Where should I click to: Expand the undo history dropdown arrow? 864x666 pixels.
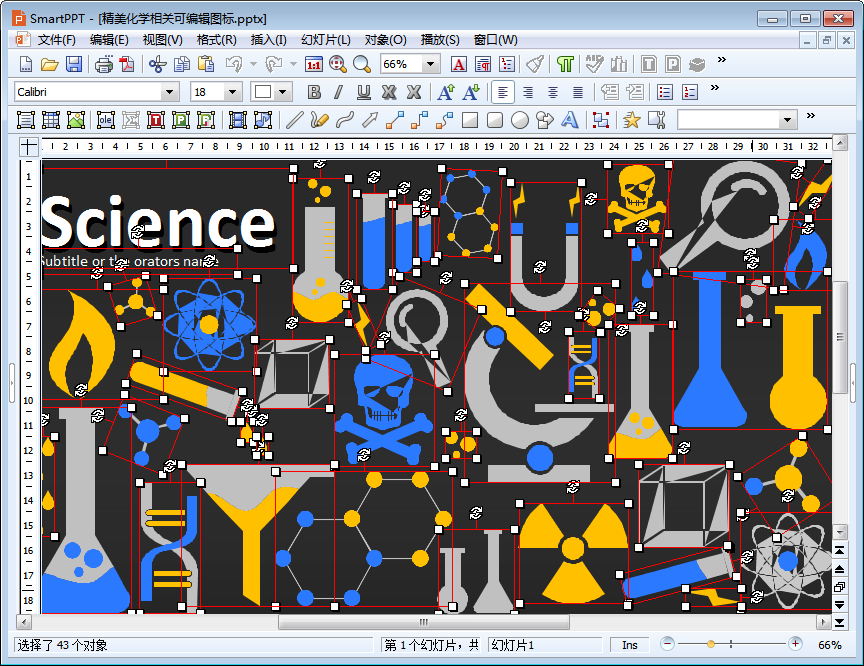[x=253, y=64]
